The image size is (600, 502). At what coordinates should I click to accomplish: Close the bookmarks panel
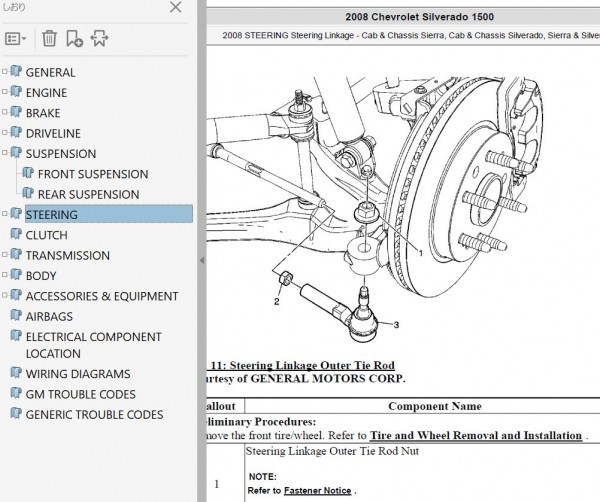pos(176,7)
